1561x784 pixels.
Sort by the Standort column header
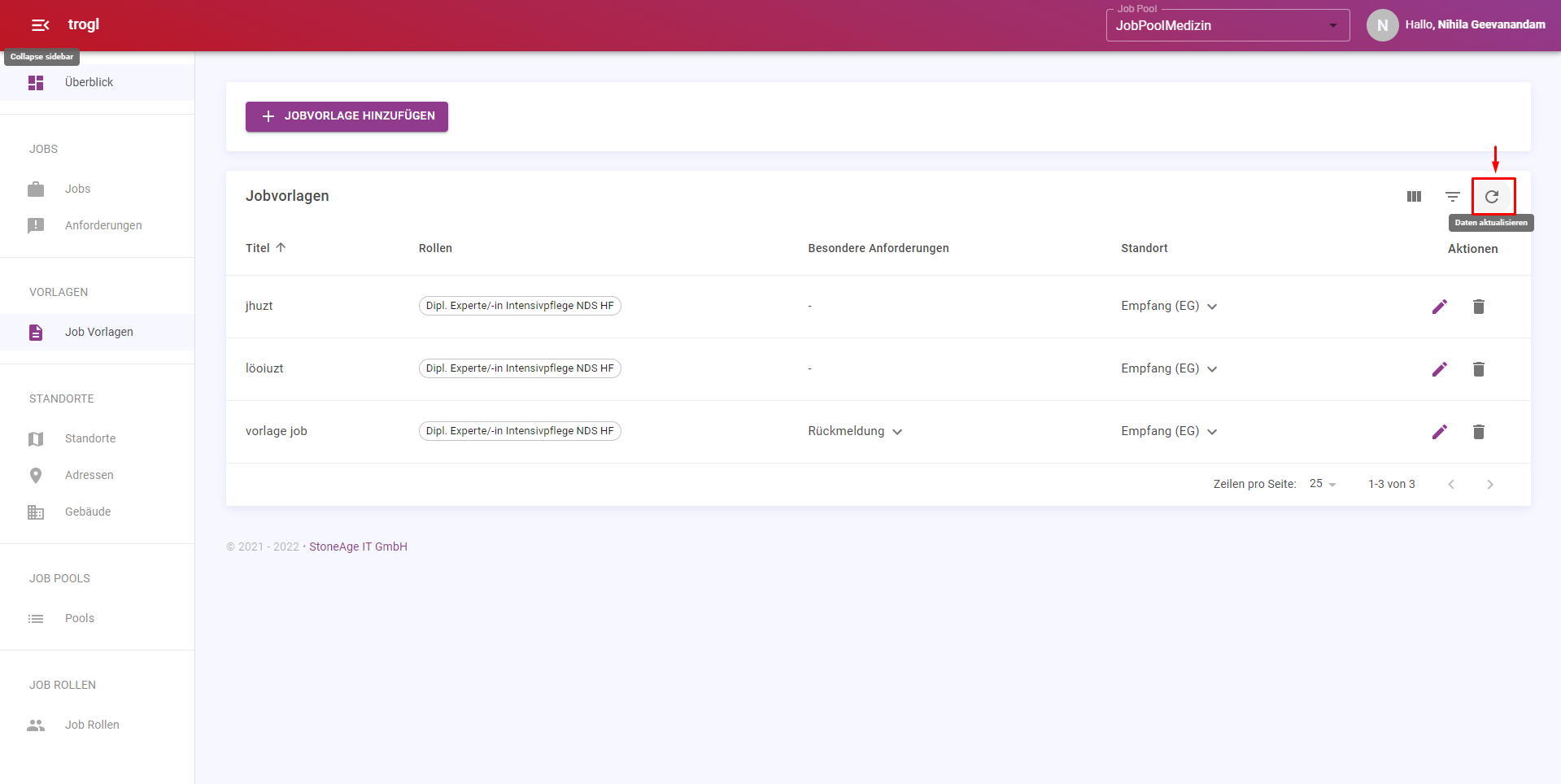[x=1144, y=248]
